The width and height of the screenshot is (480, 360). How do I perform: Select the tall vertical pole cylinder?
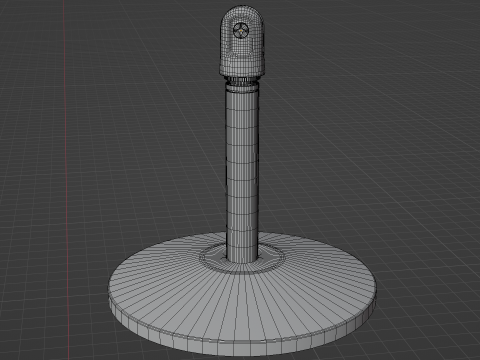point(242,173)
